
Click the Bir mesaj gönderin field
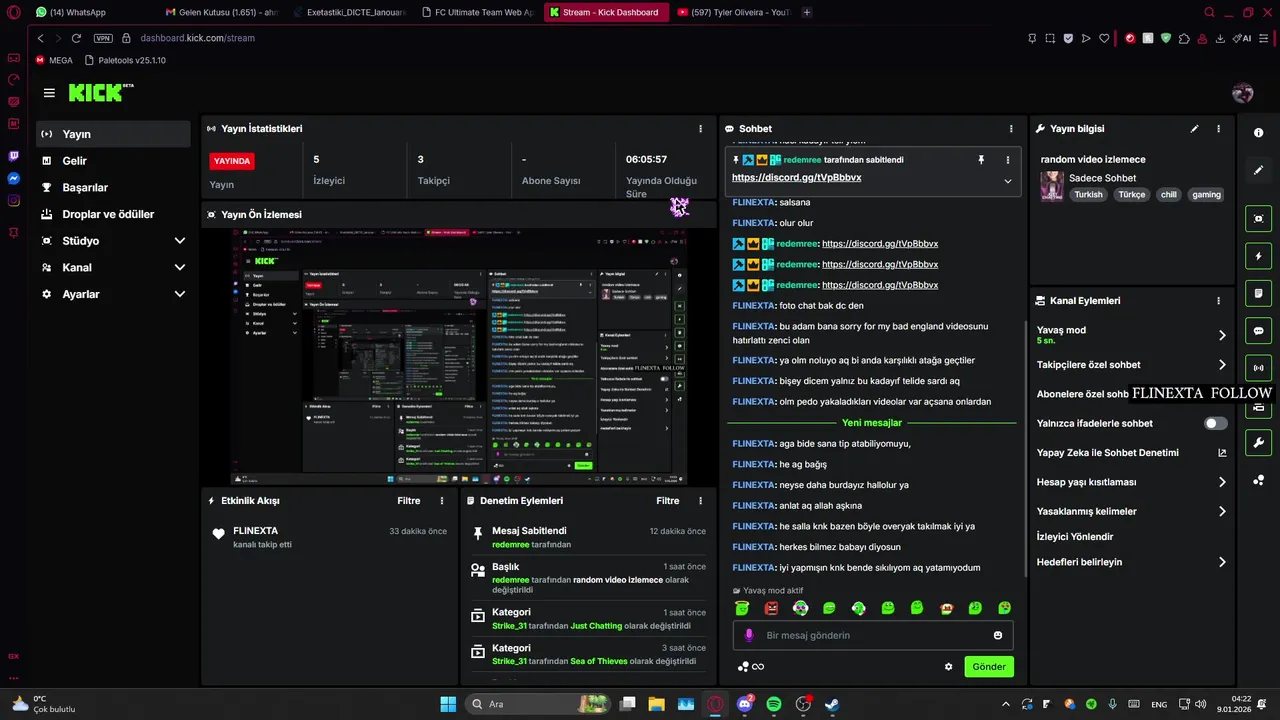point(873,635)
